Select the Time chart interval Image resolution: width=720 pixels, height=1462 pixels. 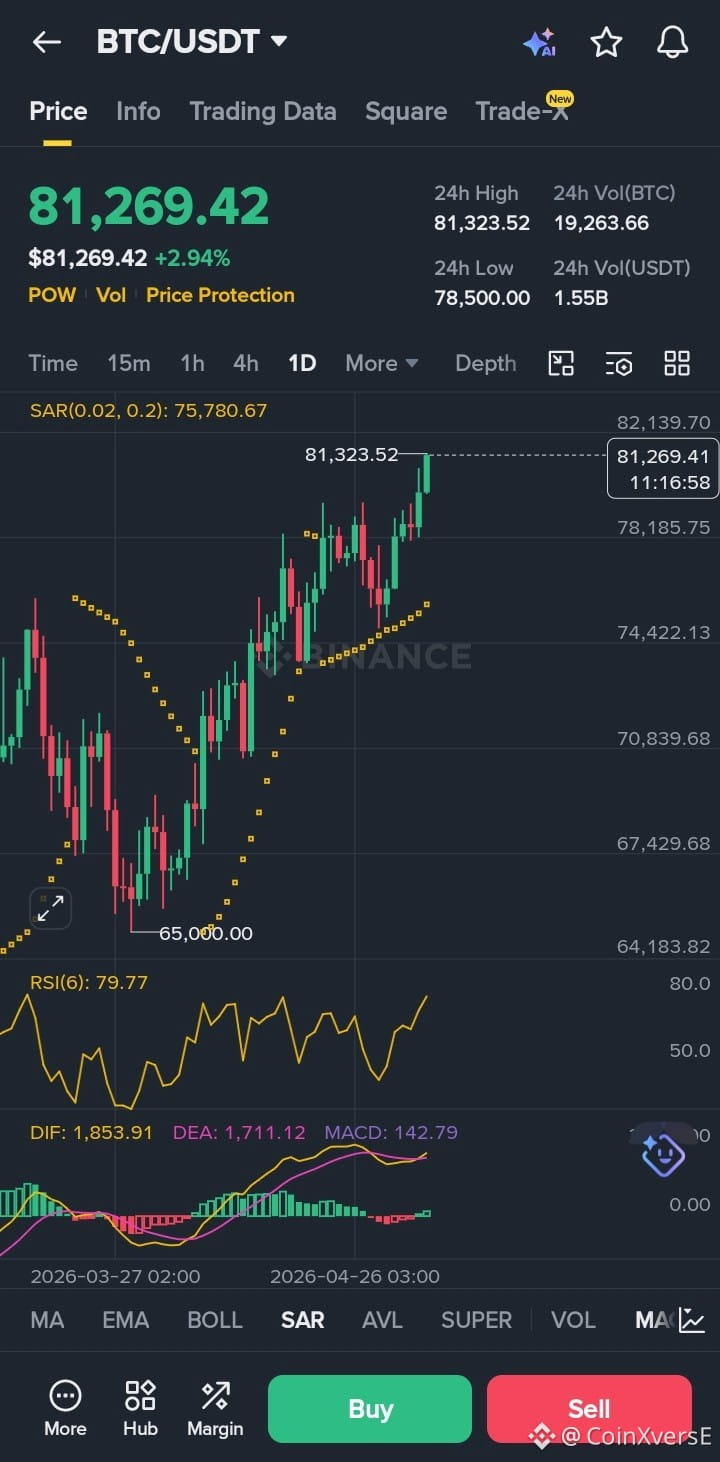[53, 363]
